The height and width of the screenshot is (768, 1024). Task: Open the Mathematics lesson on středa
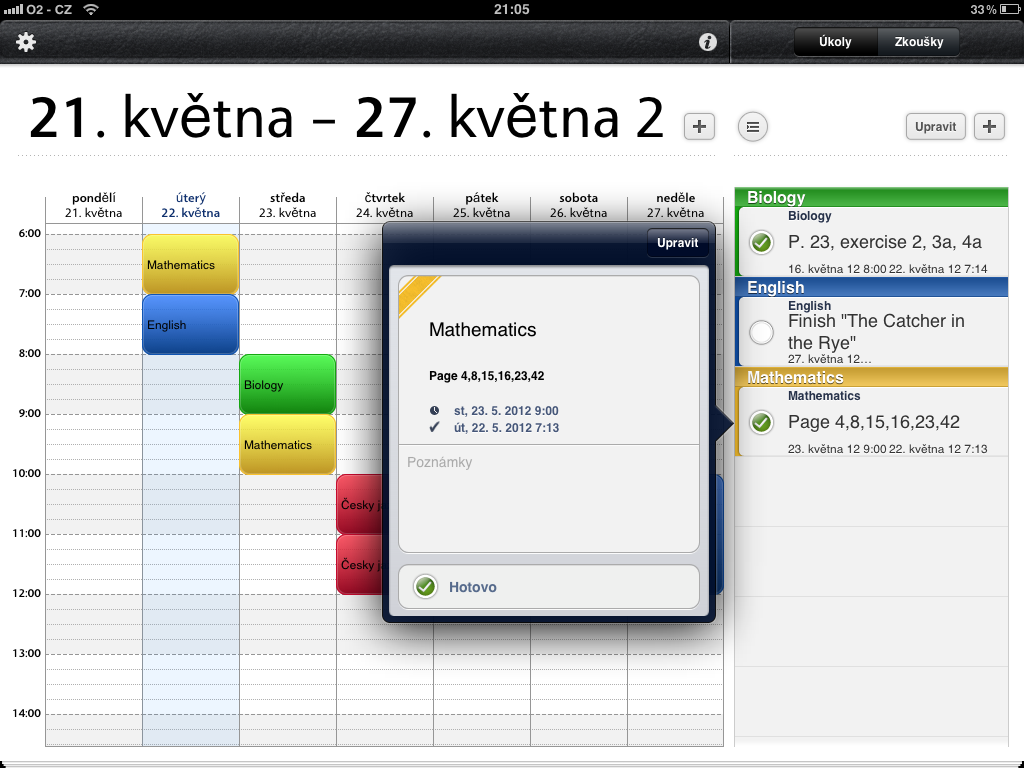point(287,445)
